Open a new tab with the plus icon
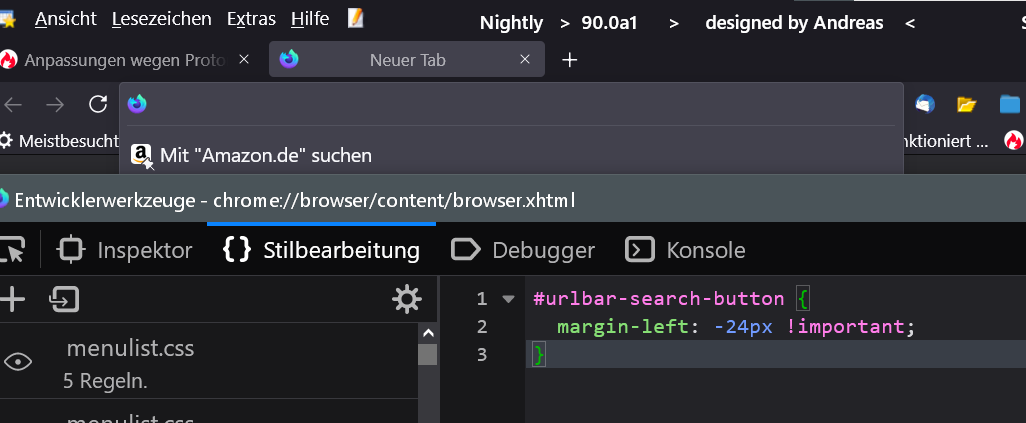 tap(570, 60)
